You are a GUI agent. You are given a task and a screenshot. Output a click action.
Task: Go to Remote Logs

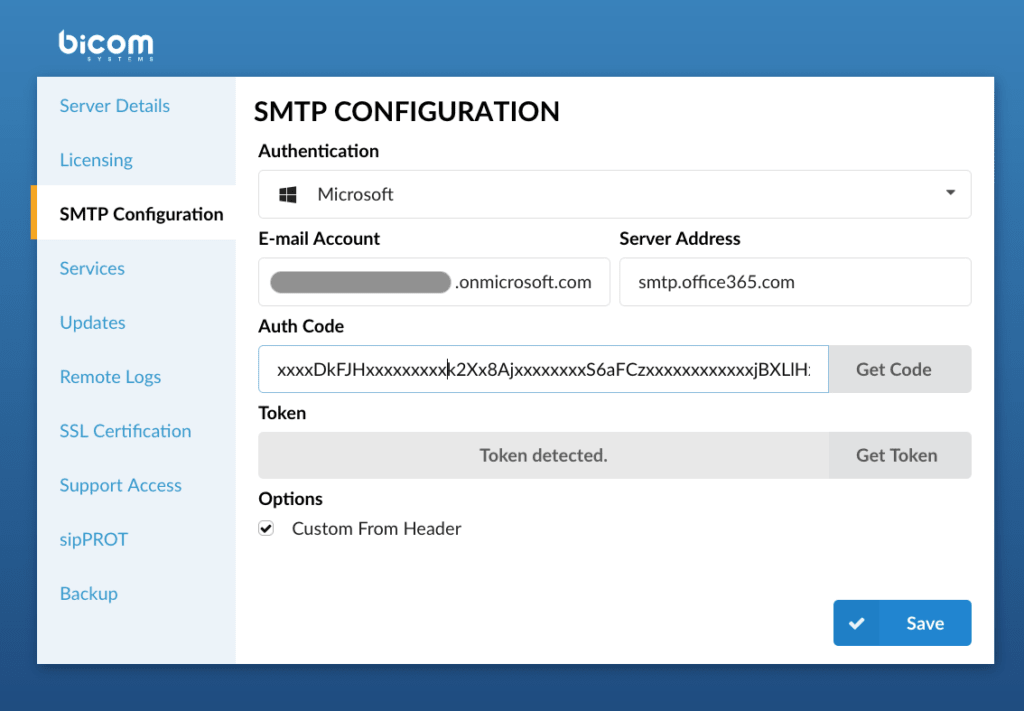110,377
